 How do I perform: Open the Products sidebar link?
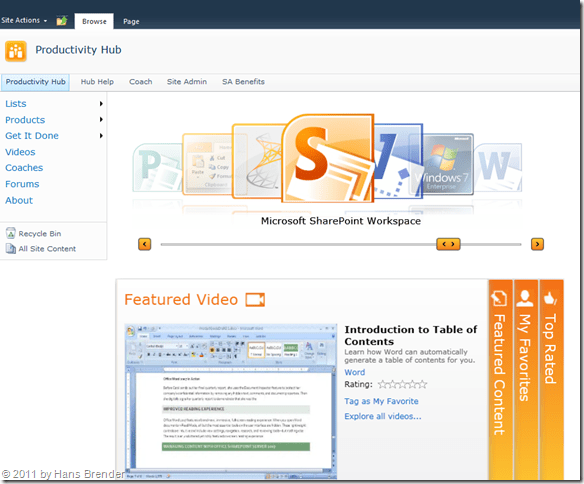pyautogui.click(x=25, y=120)
